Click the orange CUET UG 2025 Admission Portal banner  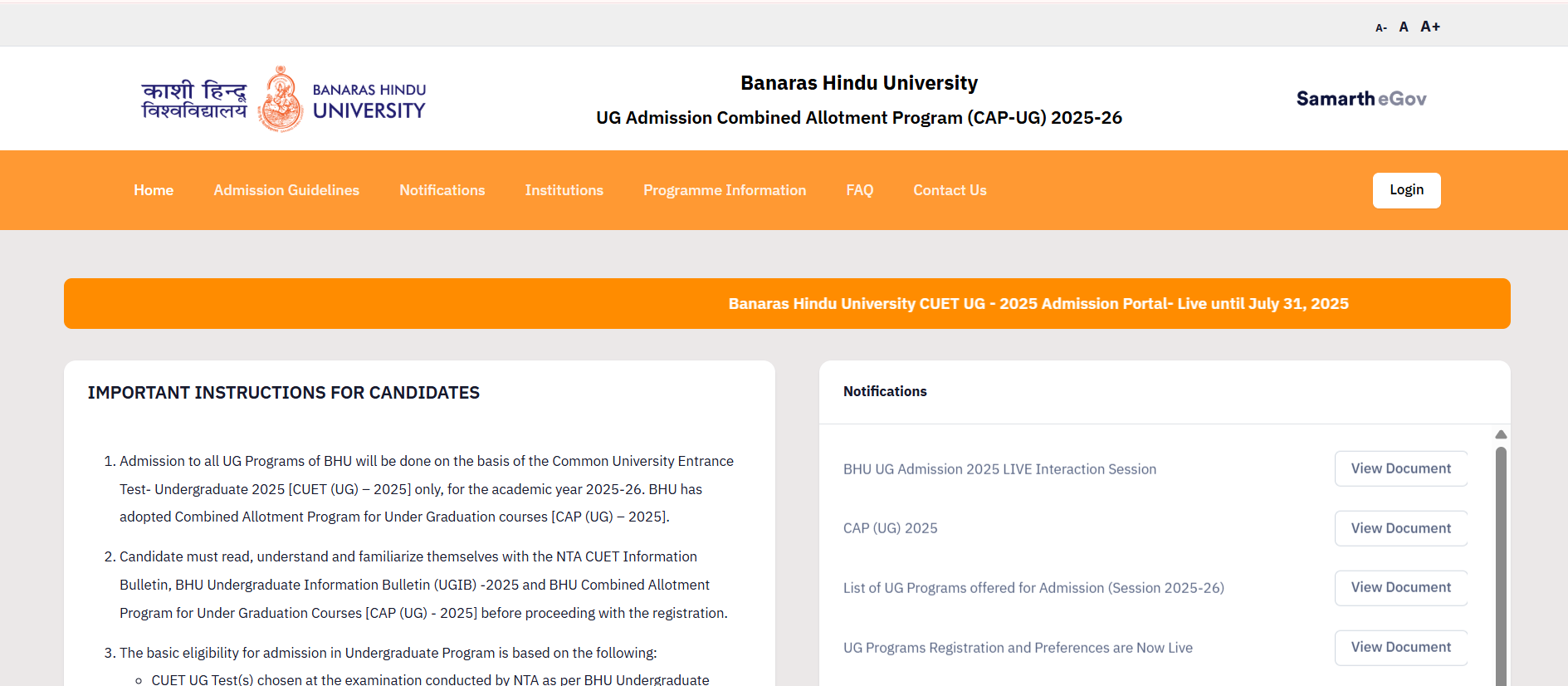[787, 303]
